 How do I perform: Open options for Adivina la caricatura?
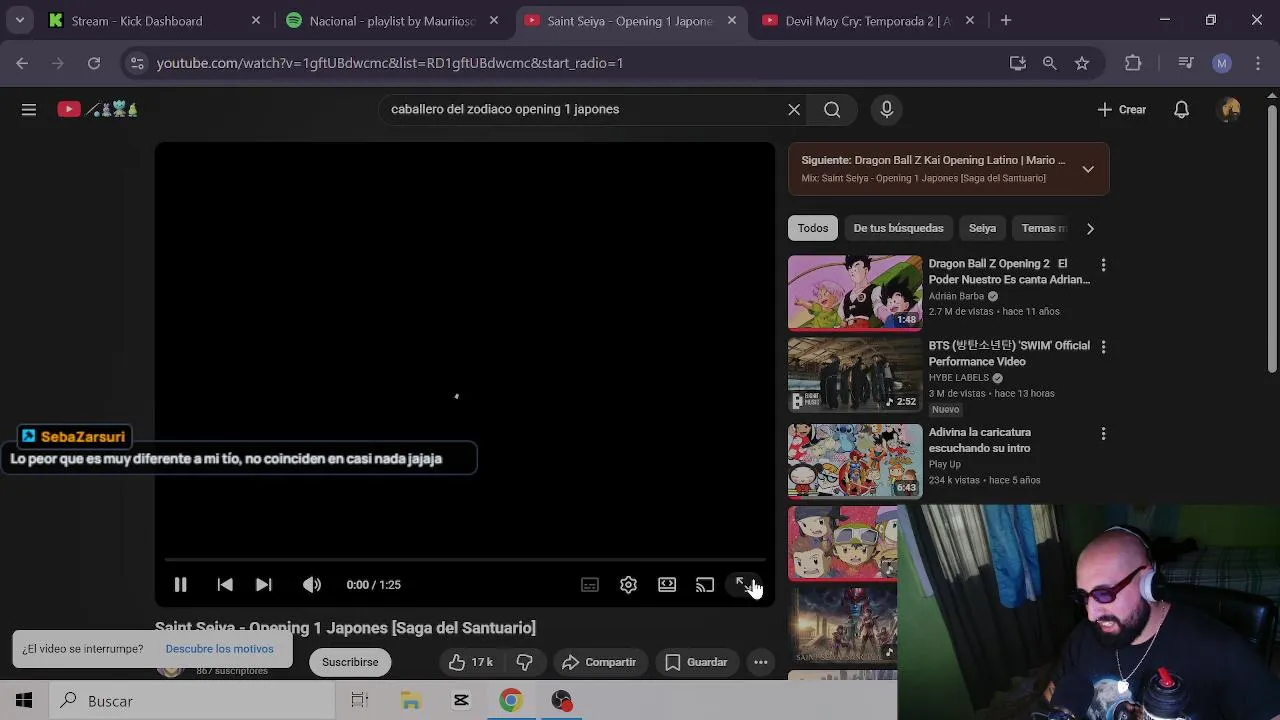[1103, 434]
